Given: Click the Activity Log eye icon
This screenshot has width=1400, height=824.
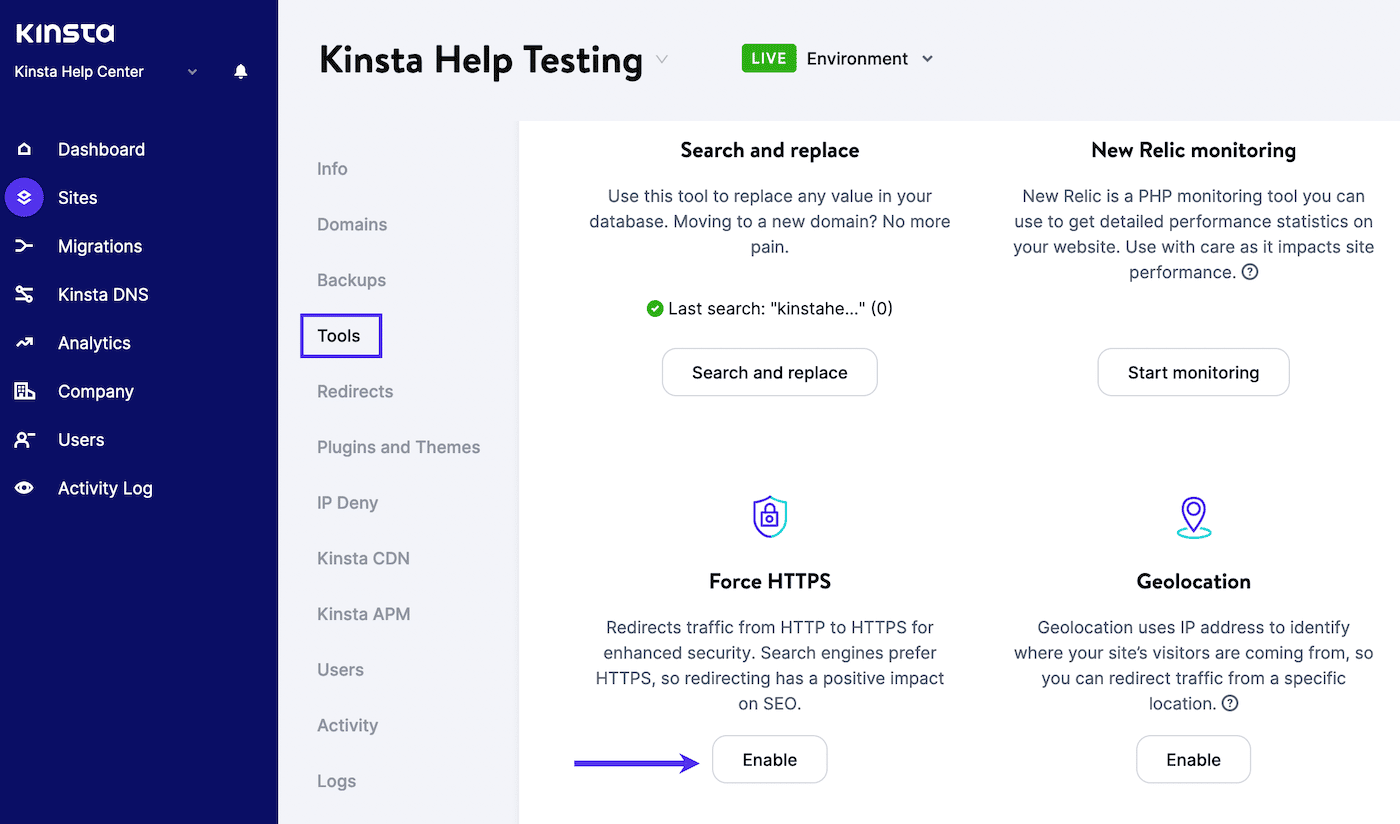Looking at the screenshot, I should [x=24, y=488].
